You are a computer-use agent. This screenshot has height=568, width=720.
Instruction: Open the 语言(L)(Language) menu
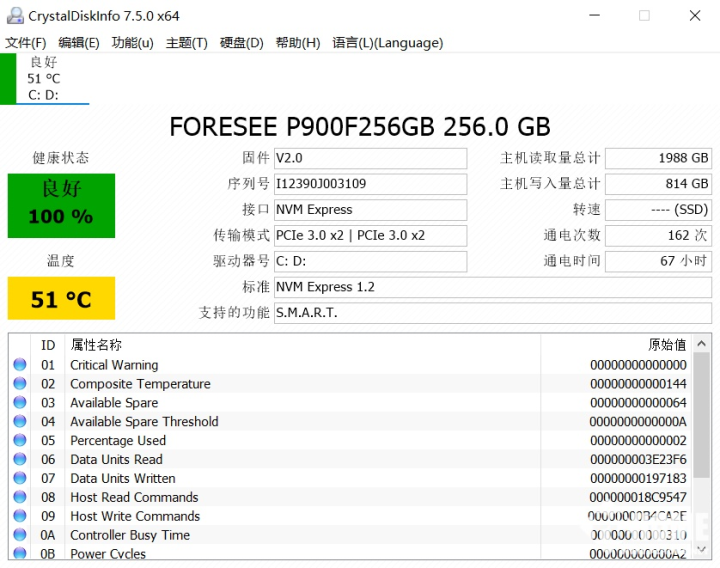click(x=388, y=43)
